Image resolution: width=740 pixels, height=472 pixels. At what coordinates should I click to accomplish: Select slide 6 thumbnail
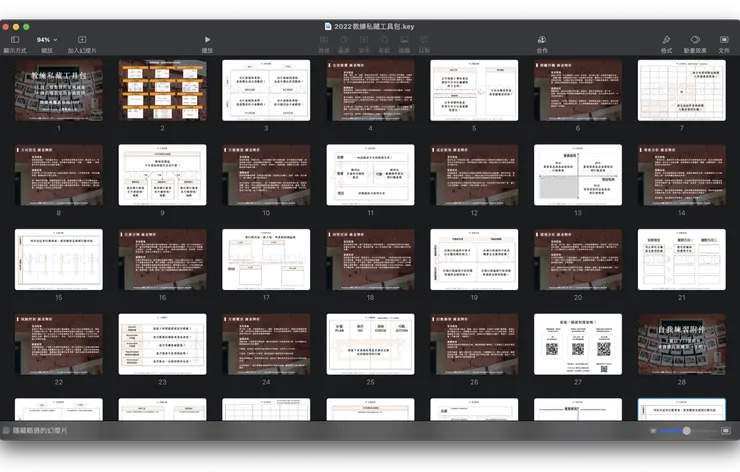[x=578, y=90]
